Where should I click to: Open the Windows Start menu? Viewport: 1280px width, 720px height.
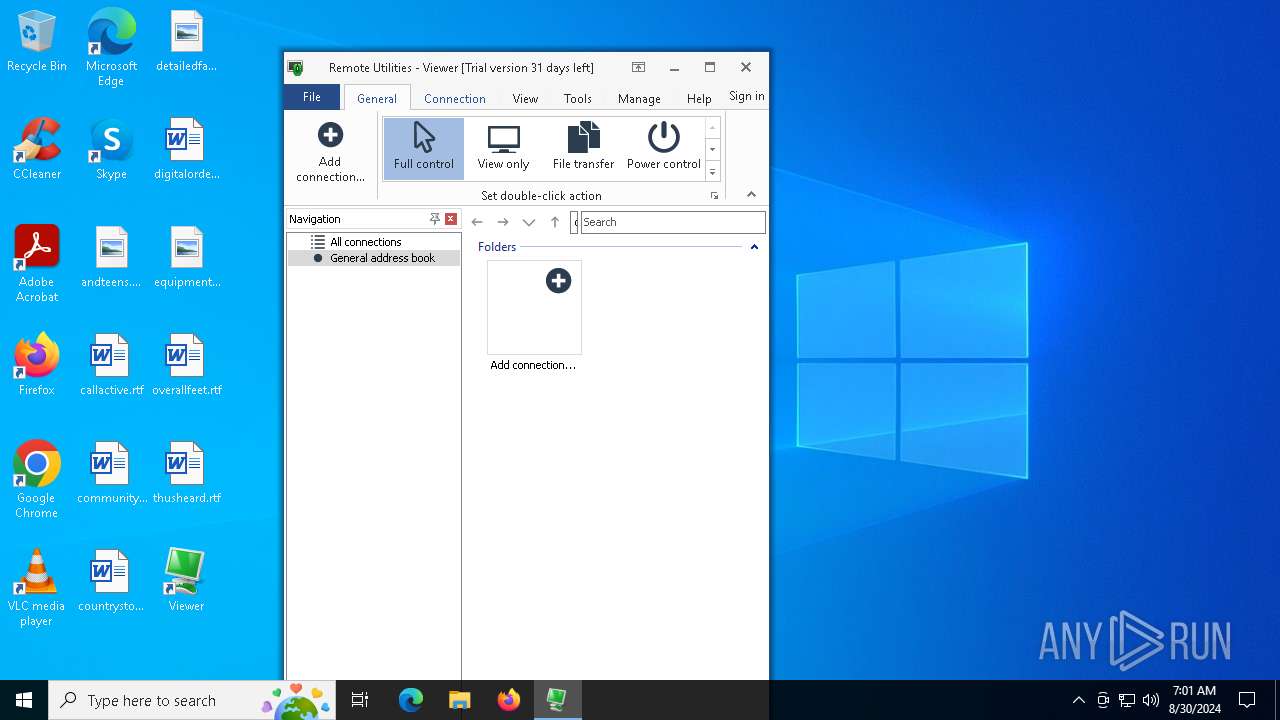point(24,700)
